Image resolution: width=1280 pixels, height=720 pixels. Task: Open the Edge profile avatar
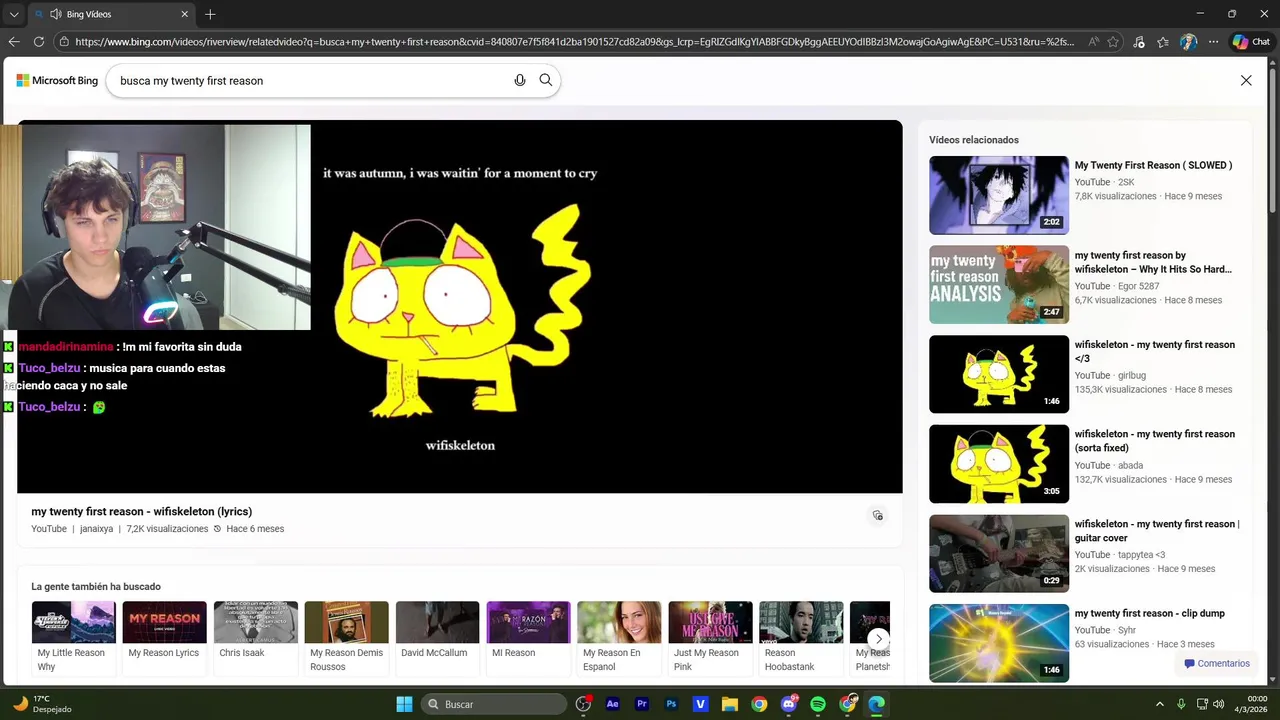click(x=1188, y=42)
